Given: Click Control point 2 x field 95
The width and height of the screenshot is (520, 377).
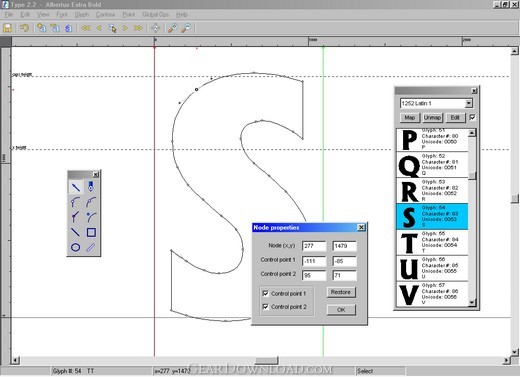Looking at the screenshot, I should [314, 275].
